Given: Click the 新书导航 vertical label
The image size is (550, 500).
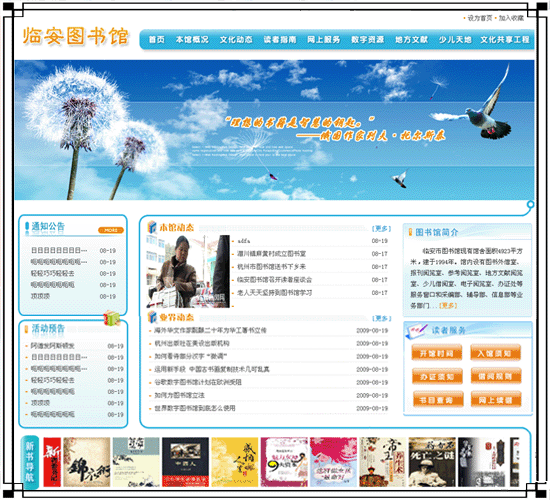Looking at the screenshot, I should 30,461.
